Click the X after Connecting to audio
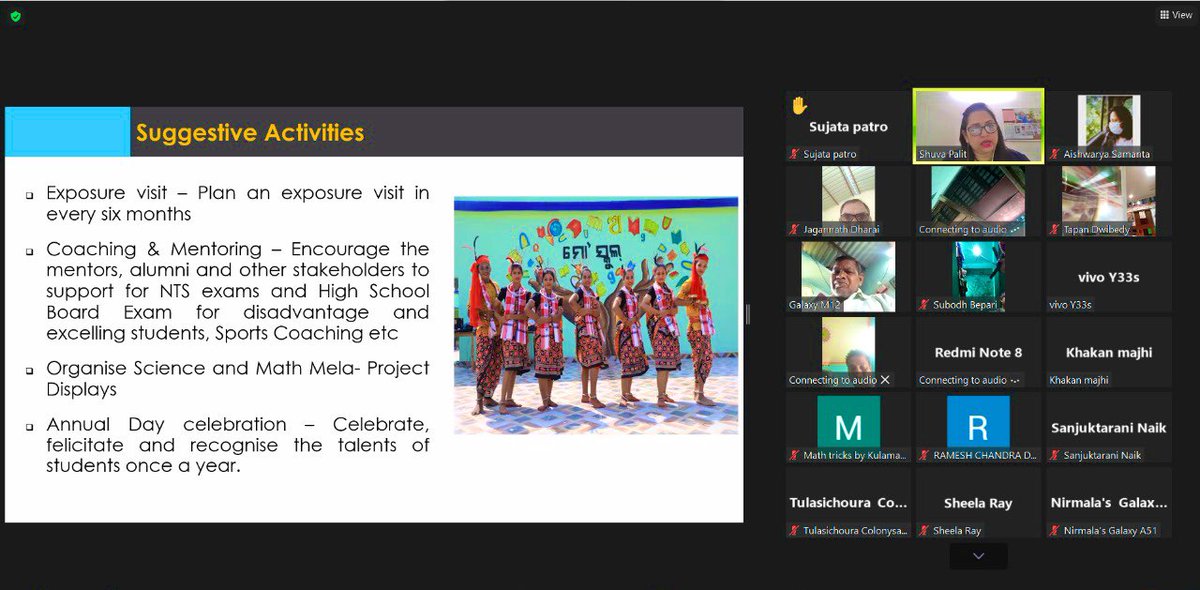 pos(885,380)
